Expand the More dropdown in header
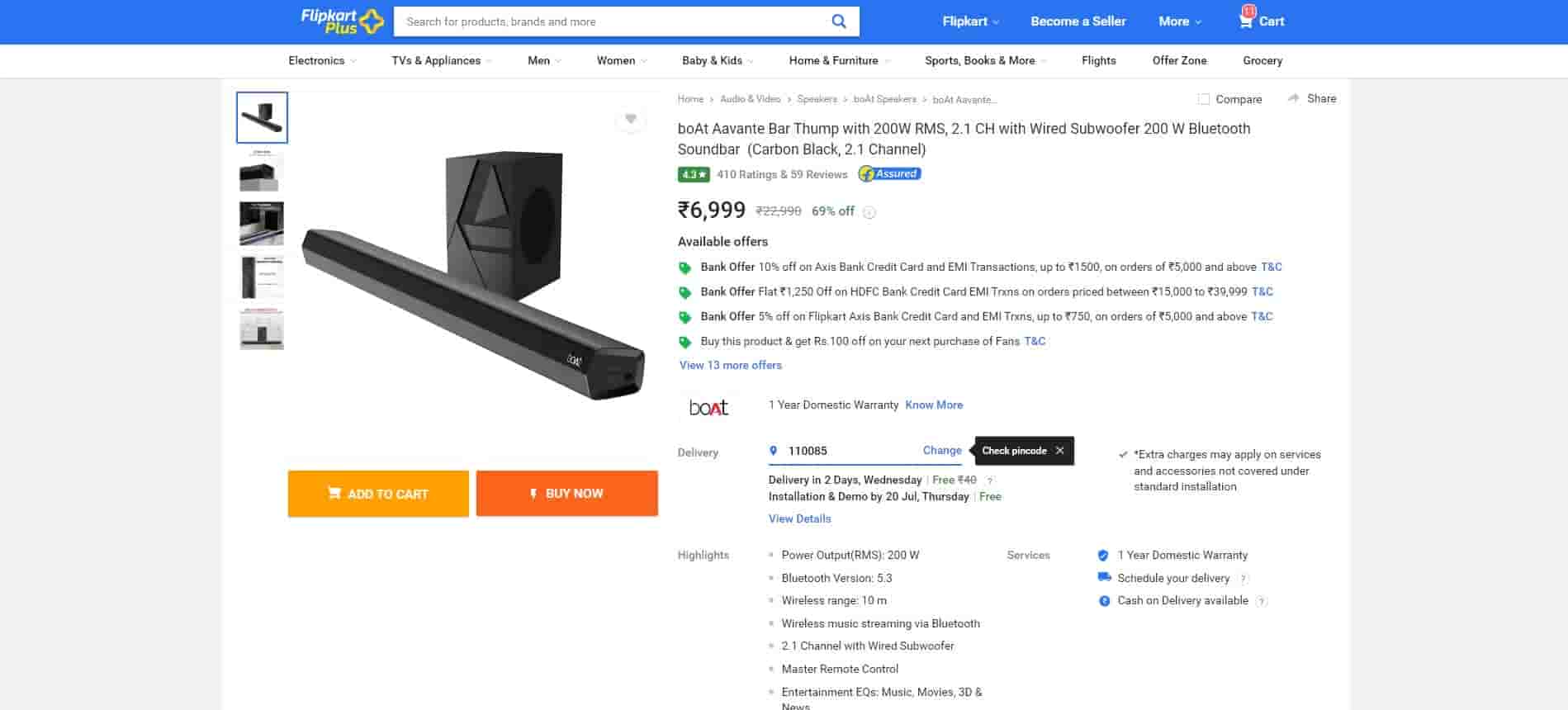Screen dimensions: 1568x710 pyautogui.click(x=1180, y=21)
